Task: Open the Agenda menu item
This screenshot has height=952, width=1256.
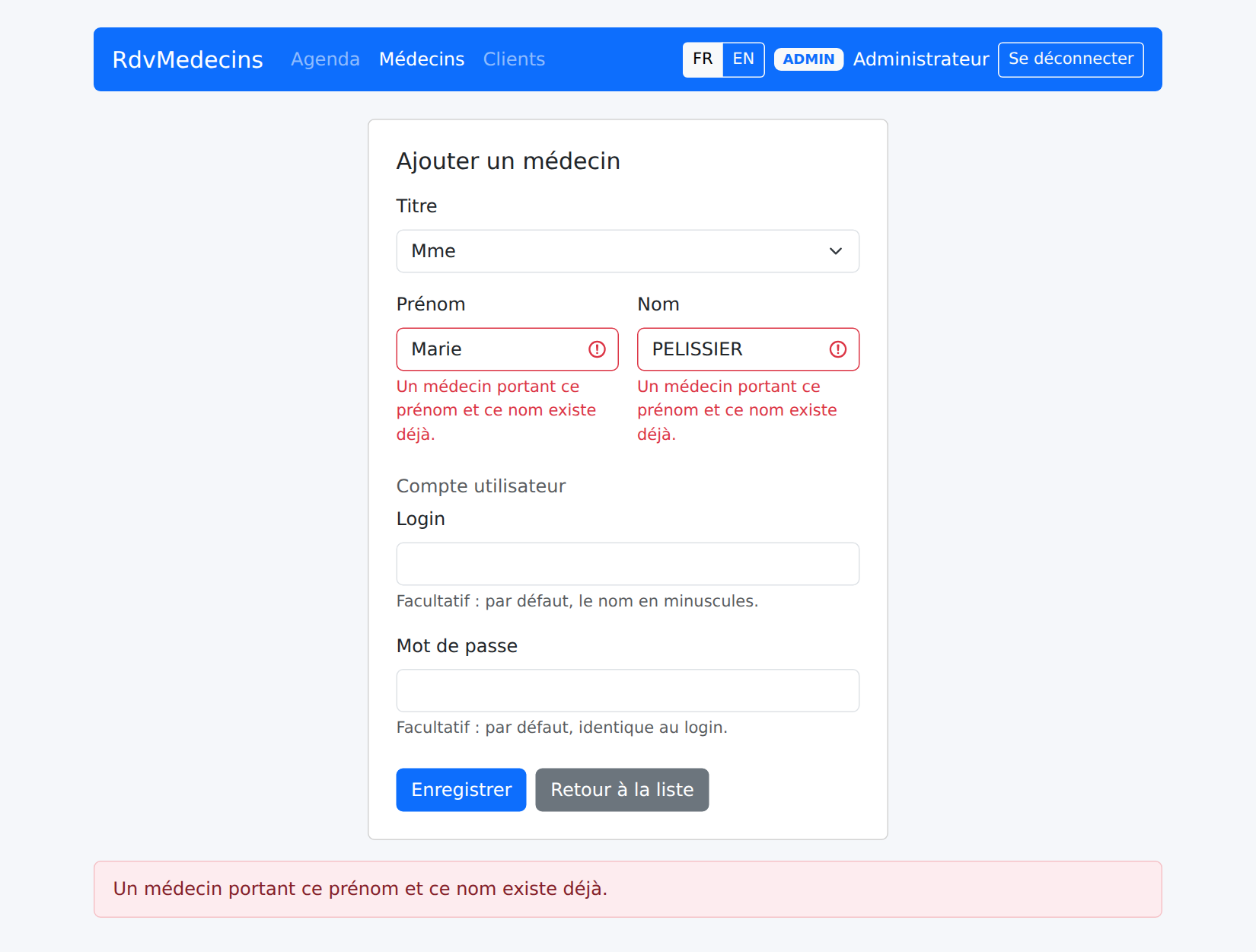Action: click(x=325, y=59)
